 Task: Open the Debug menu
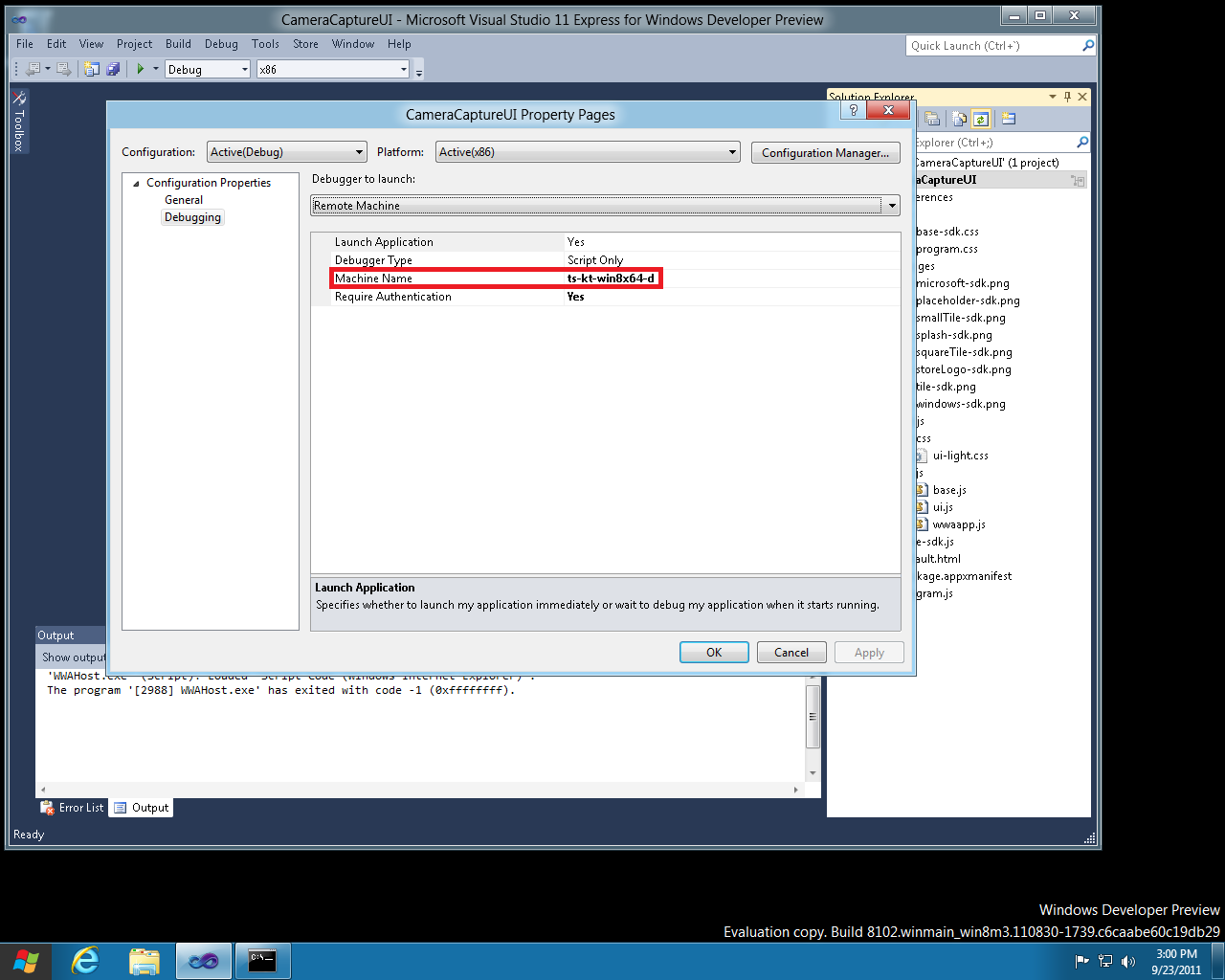click(x=221, y=44)
